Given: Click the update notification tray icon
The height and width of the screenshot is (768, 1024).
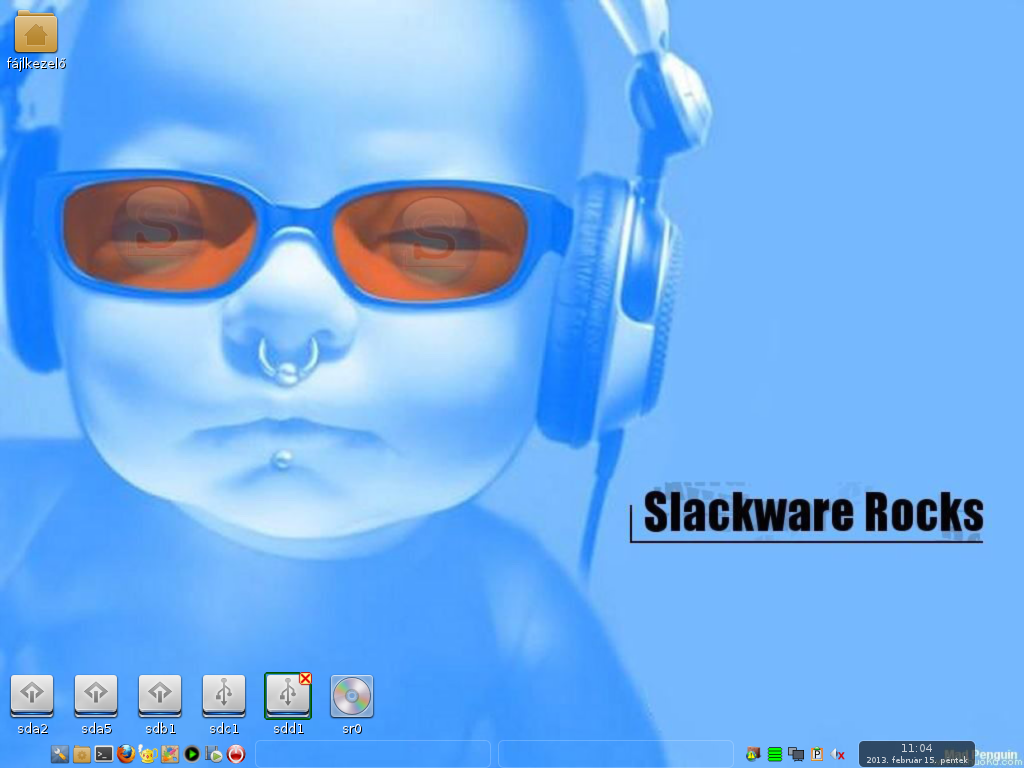Looking at the screenshot, I should pos(753,755).
